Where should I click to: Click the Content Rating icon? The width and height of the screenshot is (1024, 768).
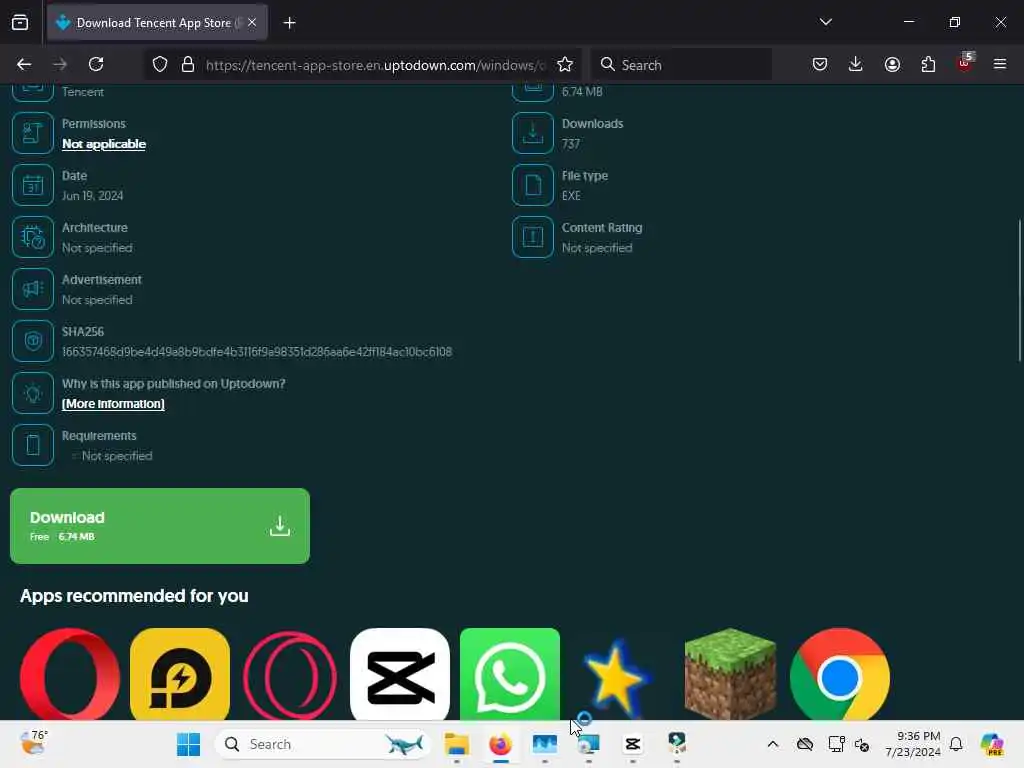533,237
